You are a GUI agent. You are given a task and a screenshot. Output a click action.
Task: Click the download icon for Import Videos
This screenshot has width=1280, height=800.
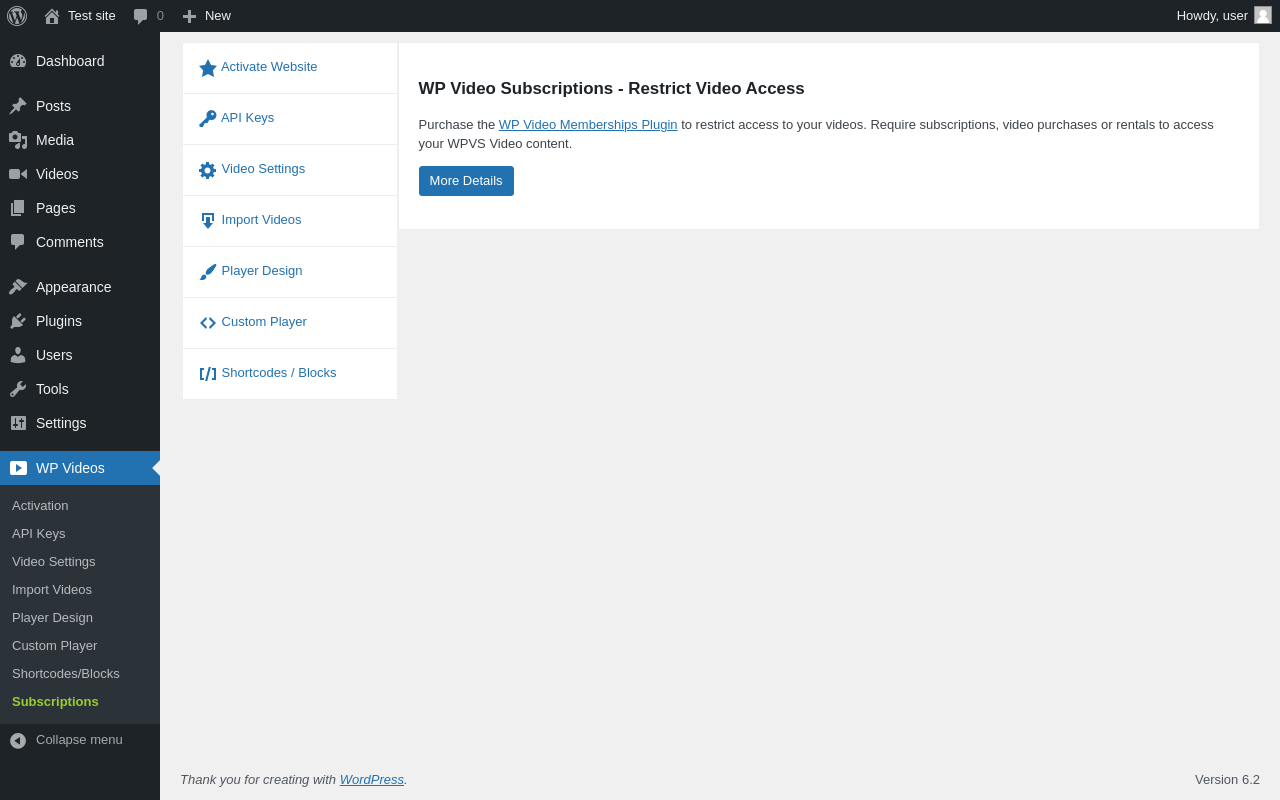(x=208, y=221)
